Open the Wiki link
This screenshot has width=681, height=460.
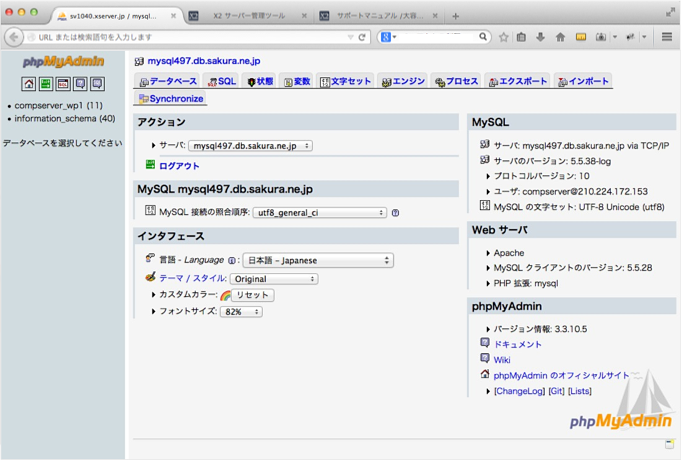[x=502, y=360]
